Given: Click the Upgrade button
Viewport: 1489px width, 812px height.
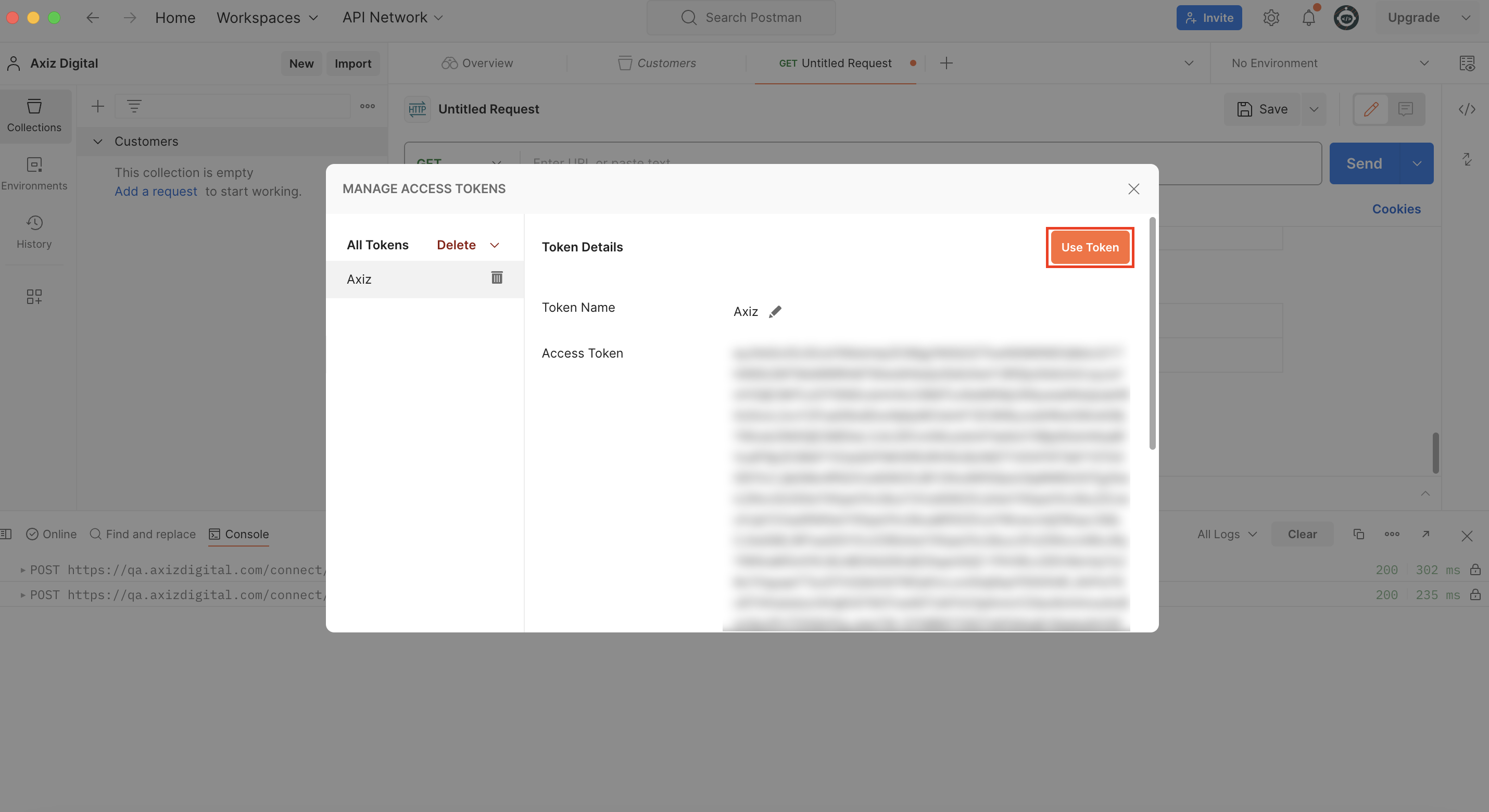Looking at the screenshot, I should (1414, 18).
